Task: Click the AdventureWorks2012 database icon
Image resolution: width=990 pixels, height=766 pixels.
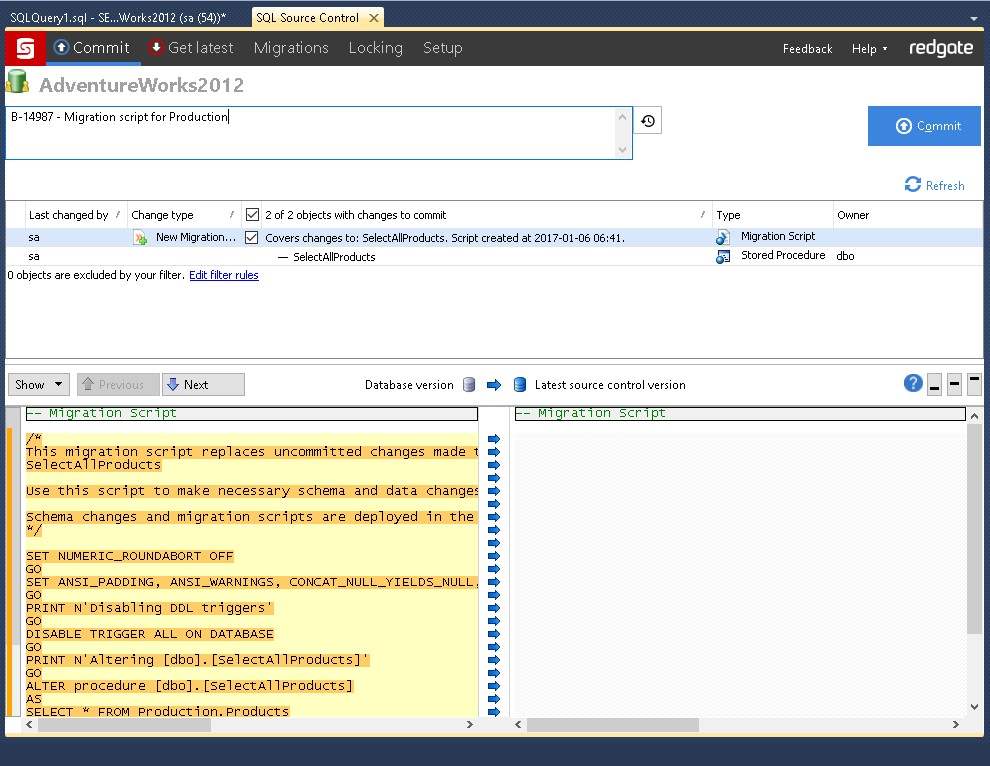Action: coord(18,83)
